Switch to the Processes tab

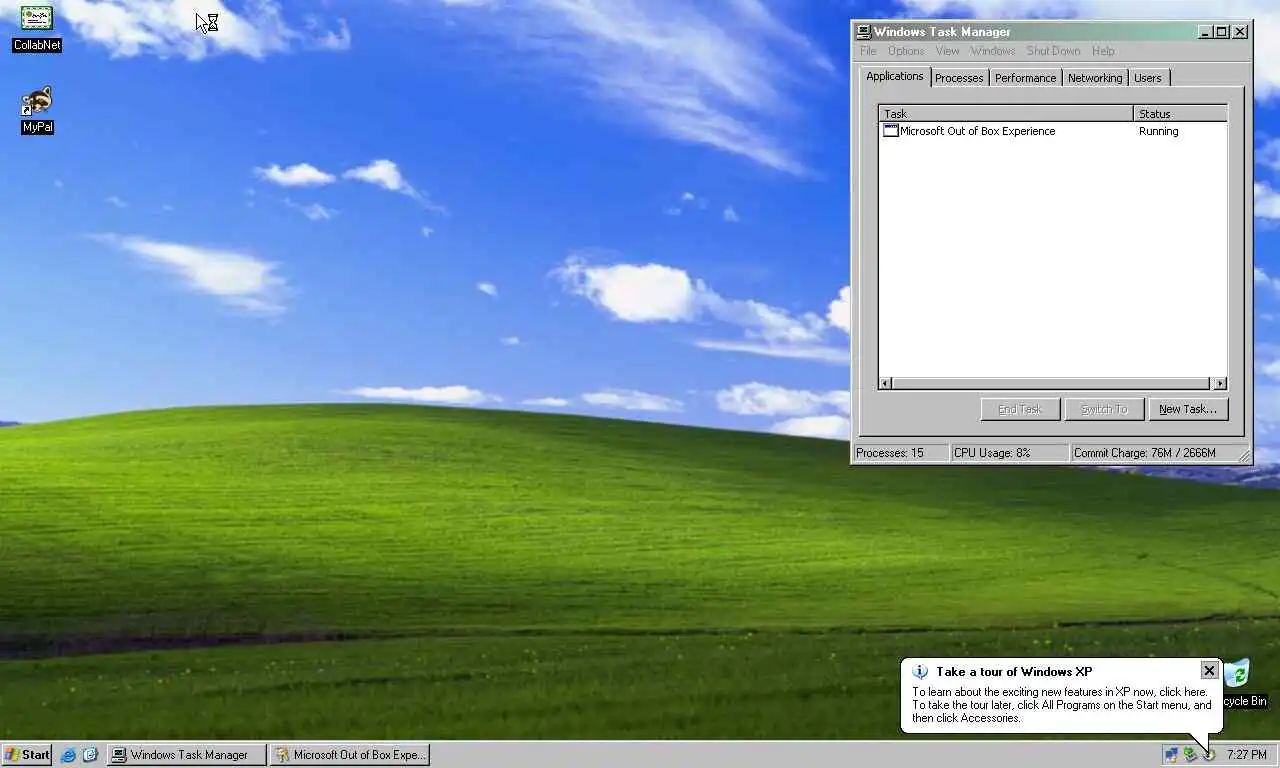(x=959, y=78)
